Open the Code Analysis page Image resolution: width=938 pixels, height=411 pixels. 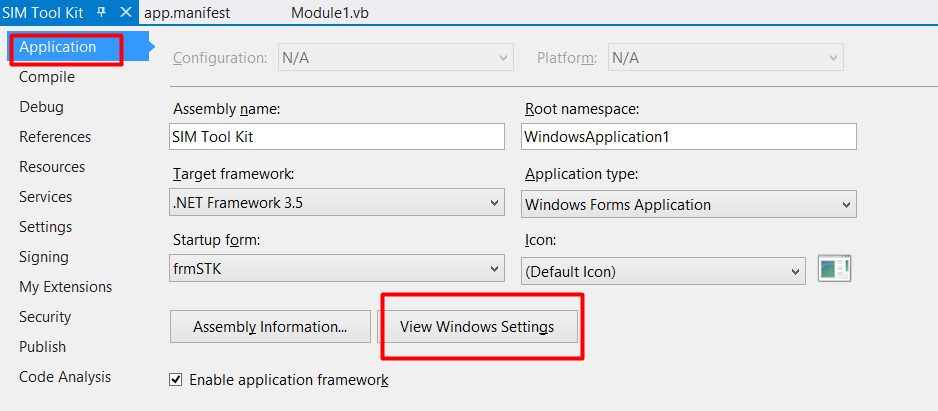tap(65, 377)
